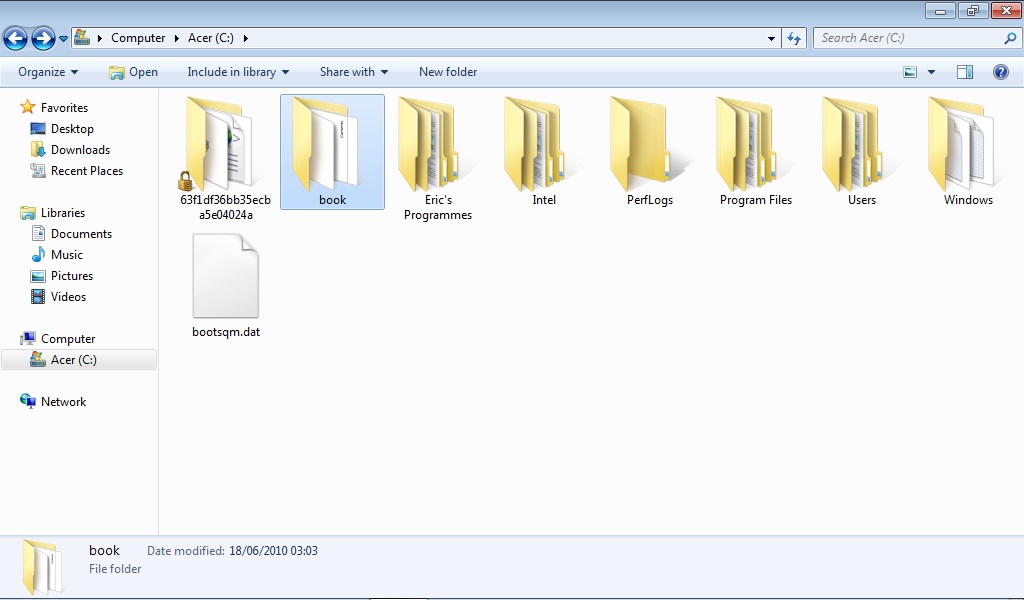Navigate to Computer via the breadcrumb

coord(138,37)
